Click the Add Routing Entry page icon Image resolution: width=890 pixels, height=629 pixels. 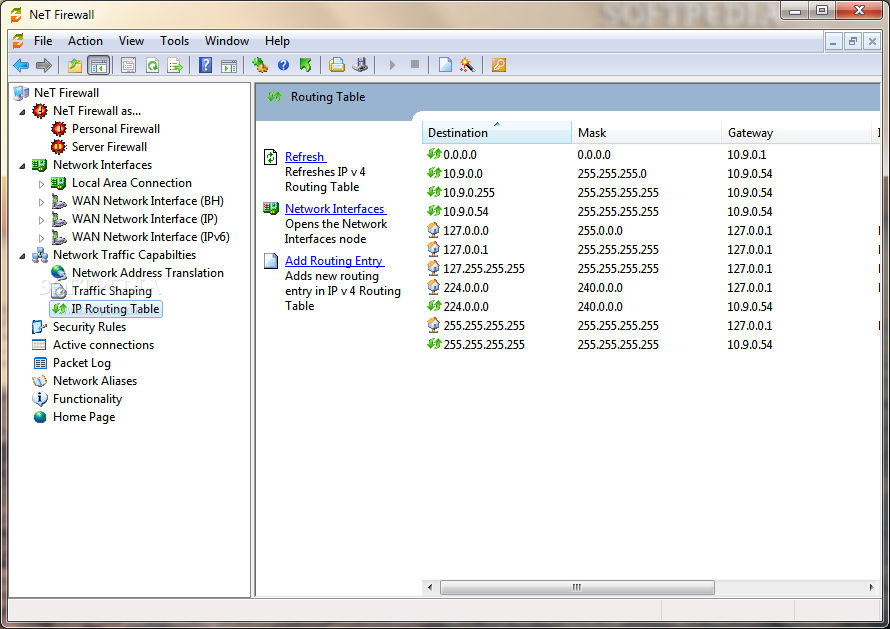point(271,261)
